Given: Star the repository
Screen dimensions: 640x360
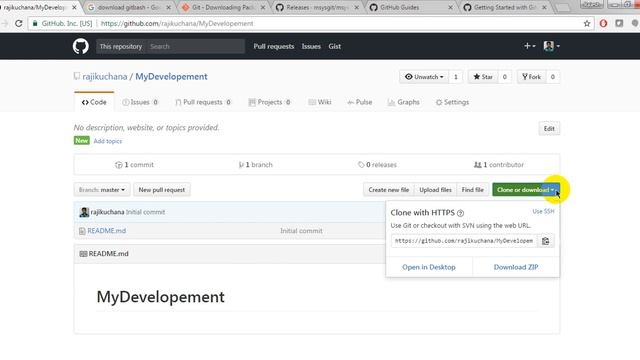Looking at the screenshot, I should tap(483, 77).
